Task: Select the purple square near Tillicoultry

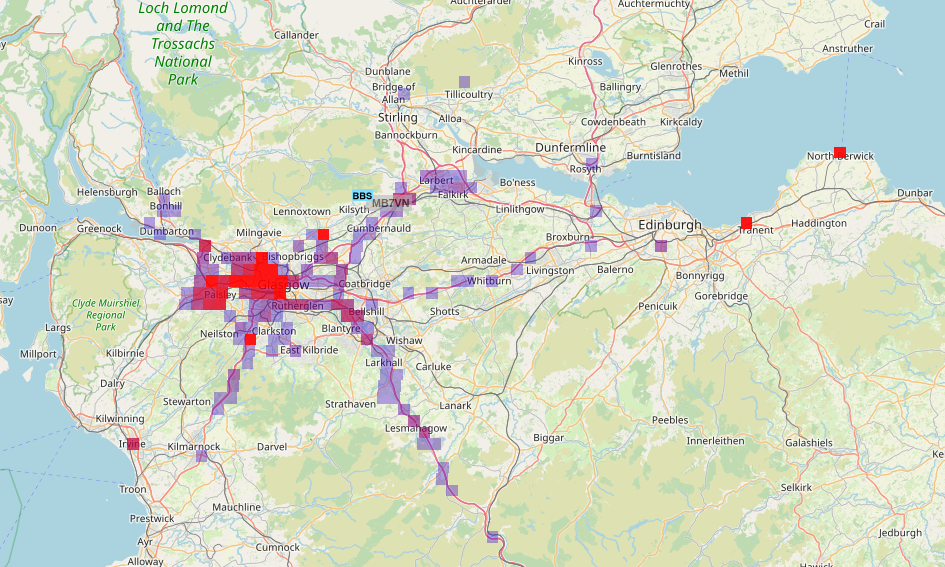Action: pyautogui.click(x=463, y=81)
